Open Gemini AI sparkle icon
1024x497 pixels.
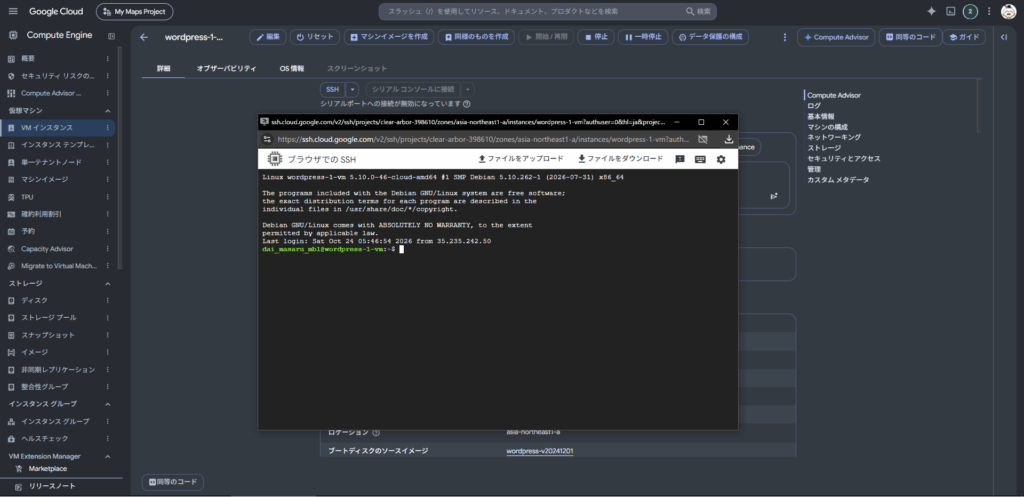click(x=932, y=12)
